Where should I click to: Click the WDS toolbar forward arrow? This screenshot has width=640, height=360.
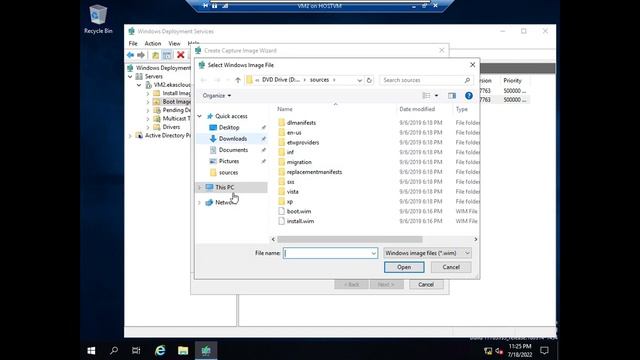pos(141,55)
